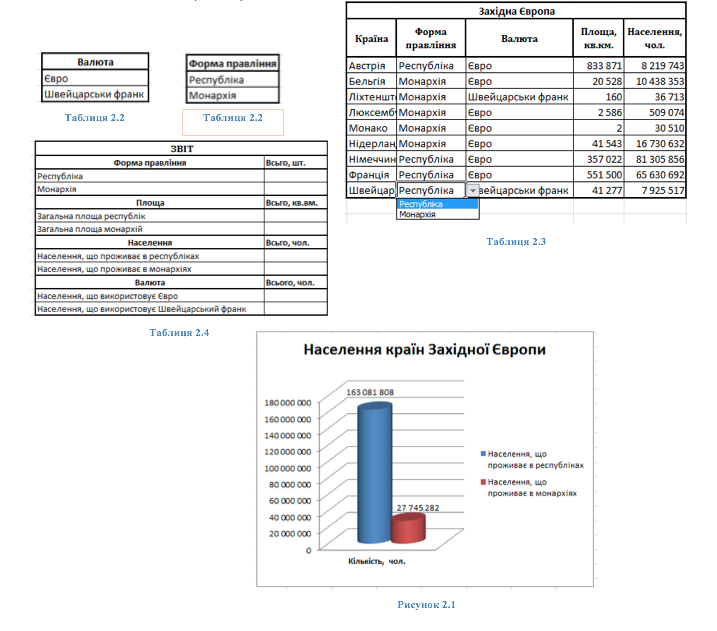Select the 'Країна' column header cell

[x=371, y=39]
